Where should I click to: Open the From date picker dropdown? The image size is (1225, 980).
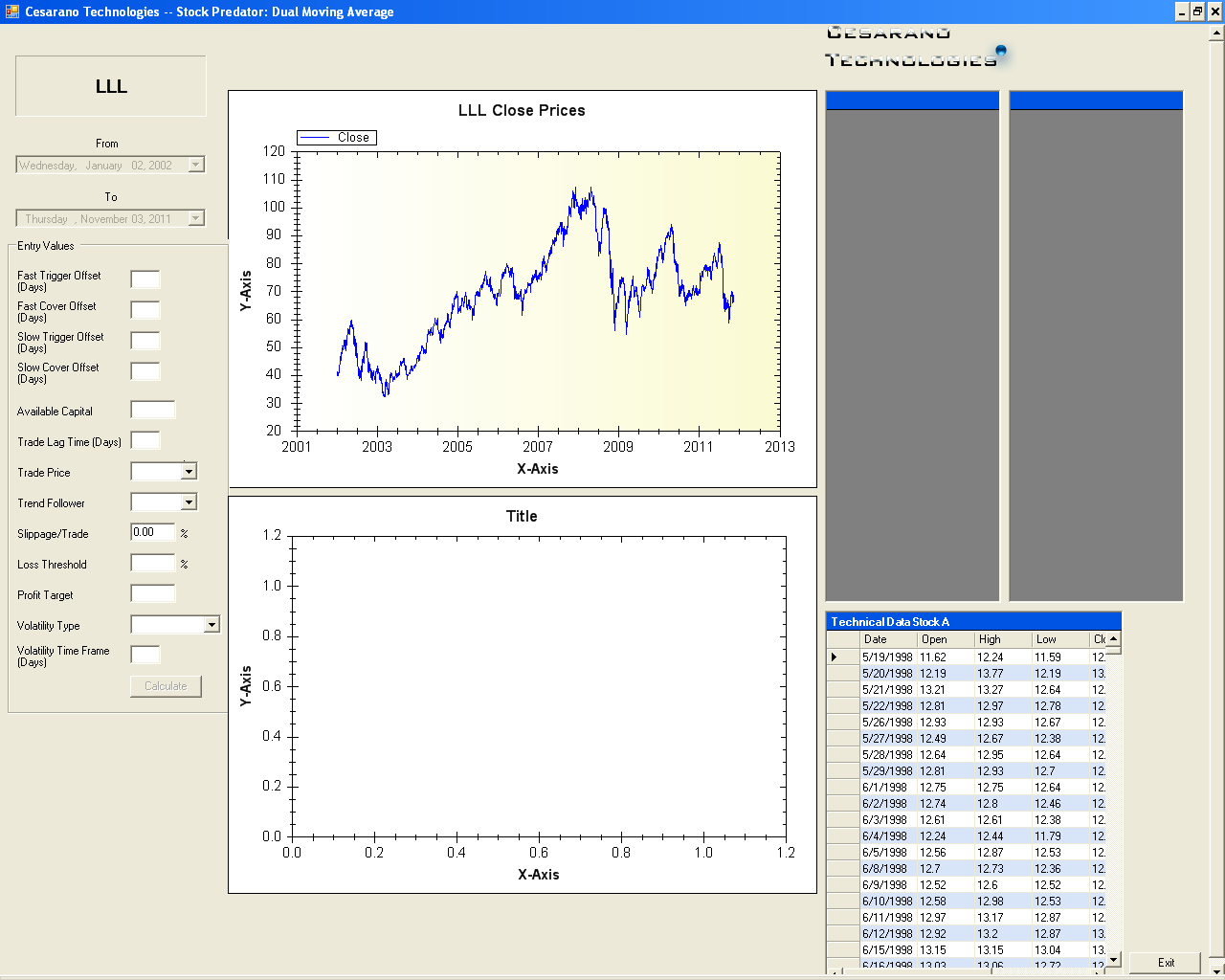(x=195, y=166)
